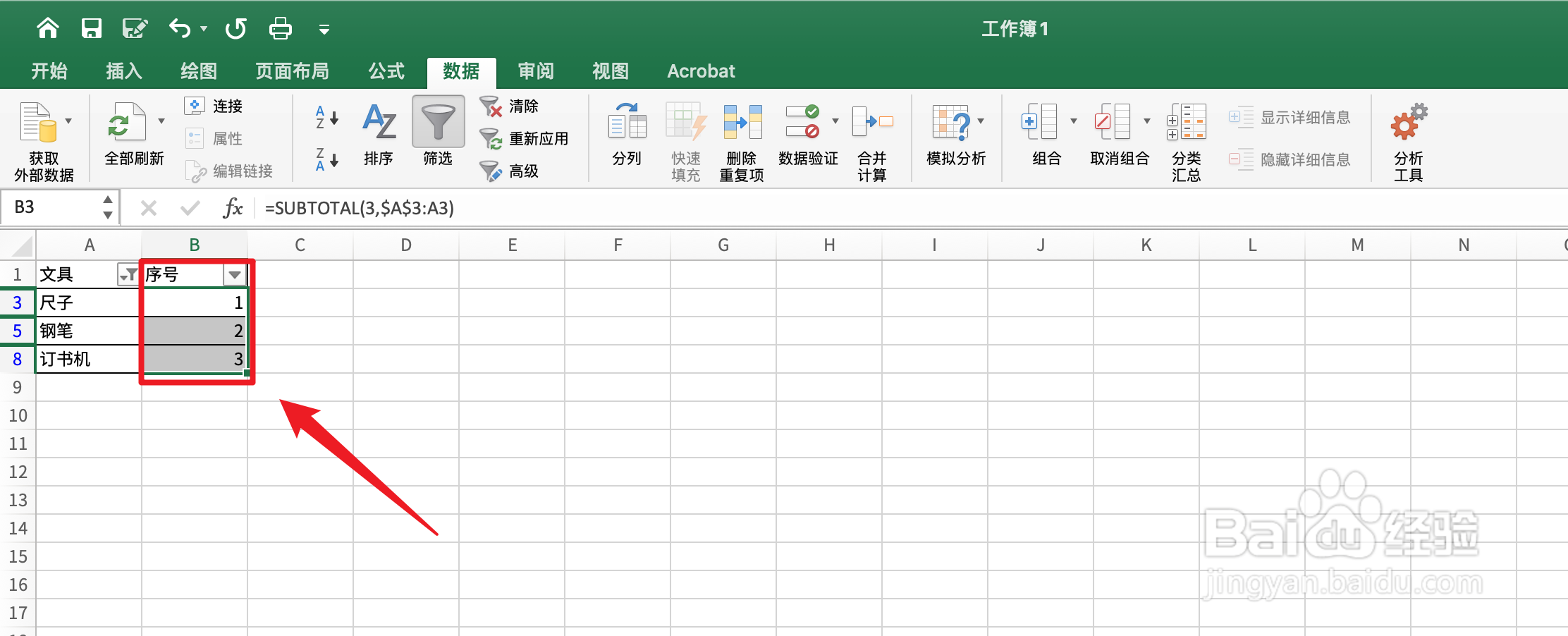Click the SUBTOTAL formula in formula bar
1568x636 pixels.
(x=360, y=208)
